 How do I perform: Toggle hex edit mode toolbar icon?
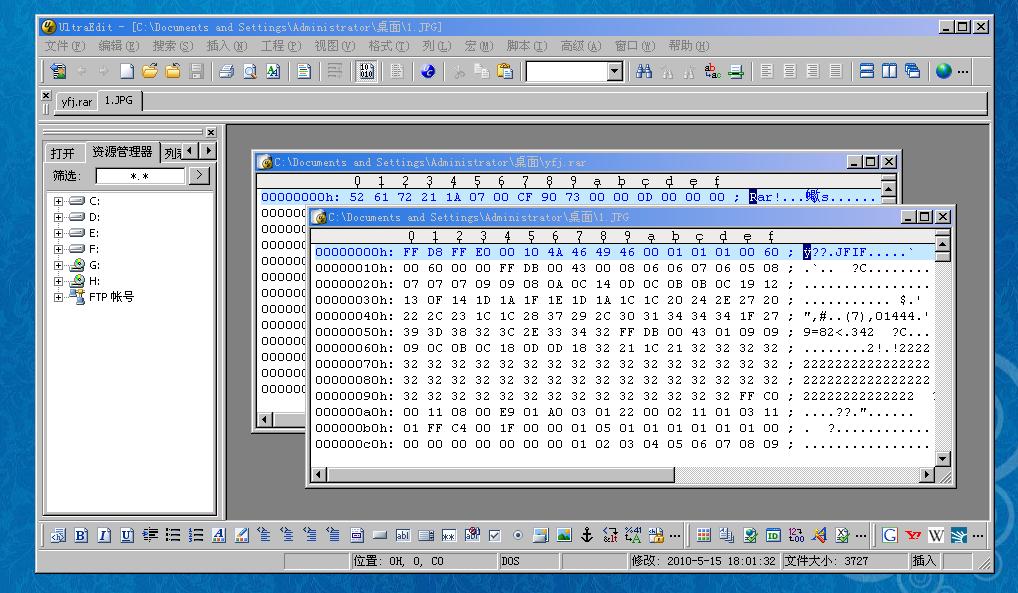367,71
